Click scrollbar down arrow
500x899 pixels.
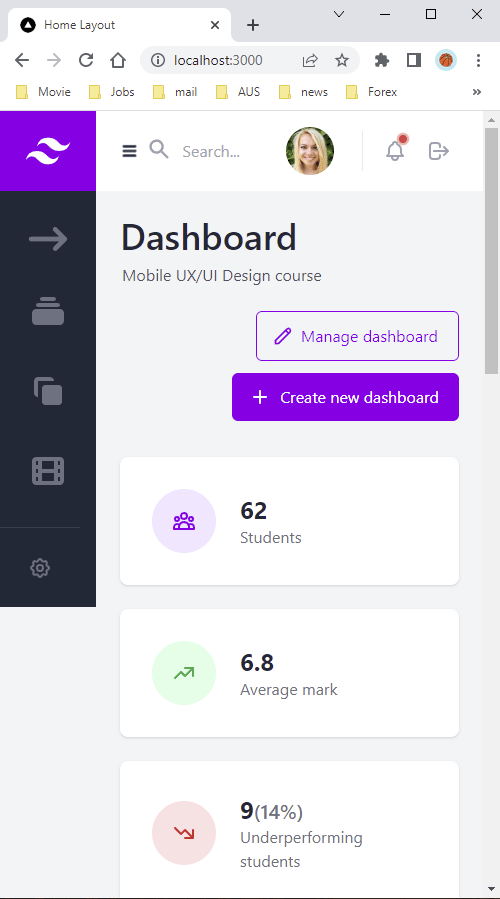(x=491, y=889)
